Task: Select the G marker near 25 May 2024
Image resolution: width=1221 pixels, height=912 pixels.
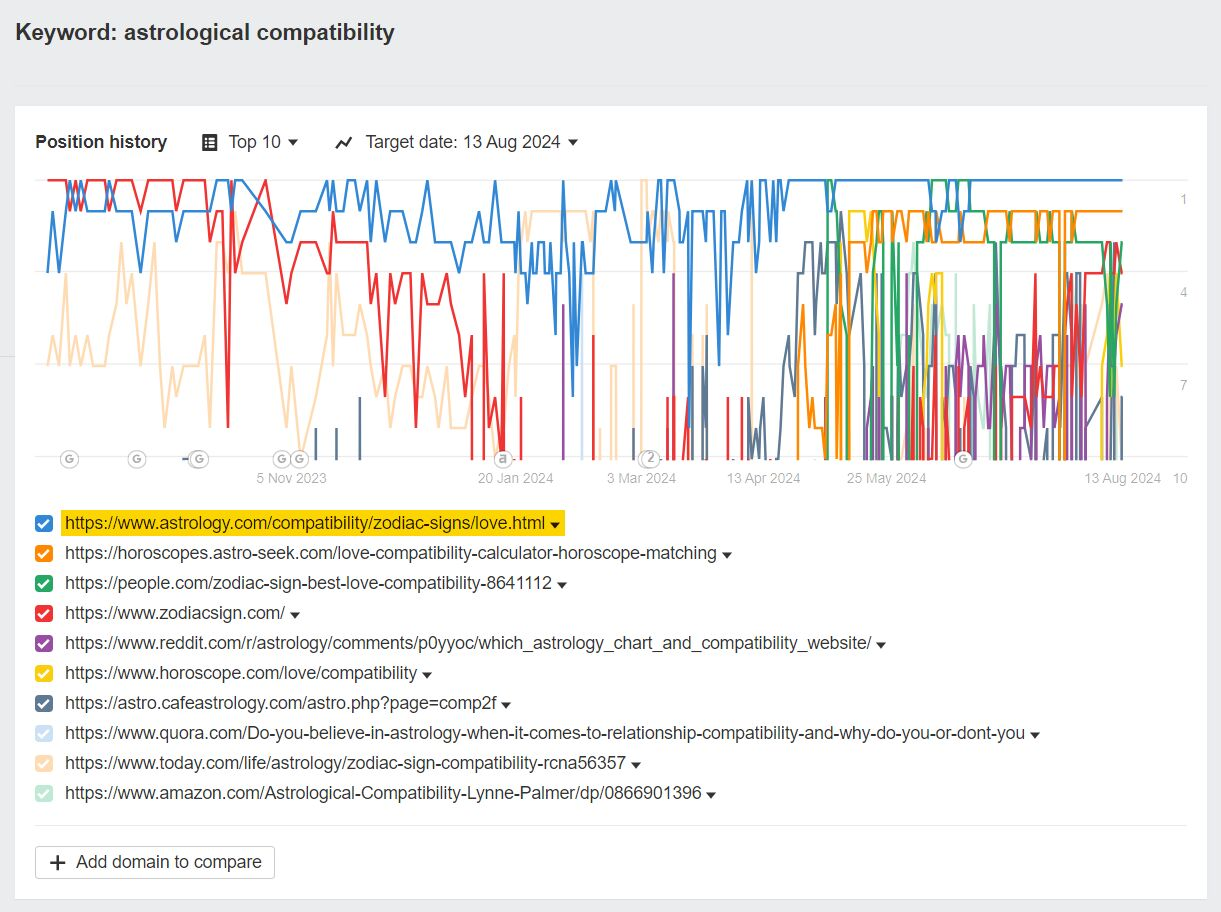Action: pyautogui.click(x=963, y=458)
